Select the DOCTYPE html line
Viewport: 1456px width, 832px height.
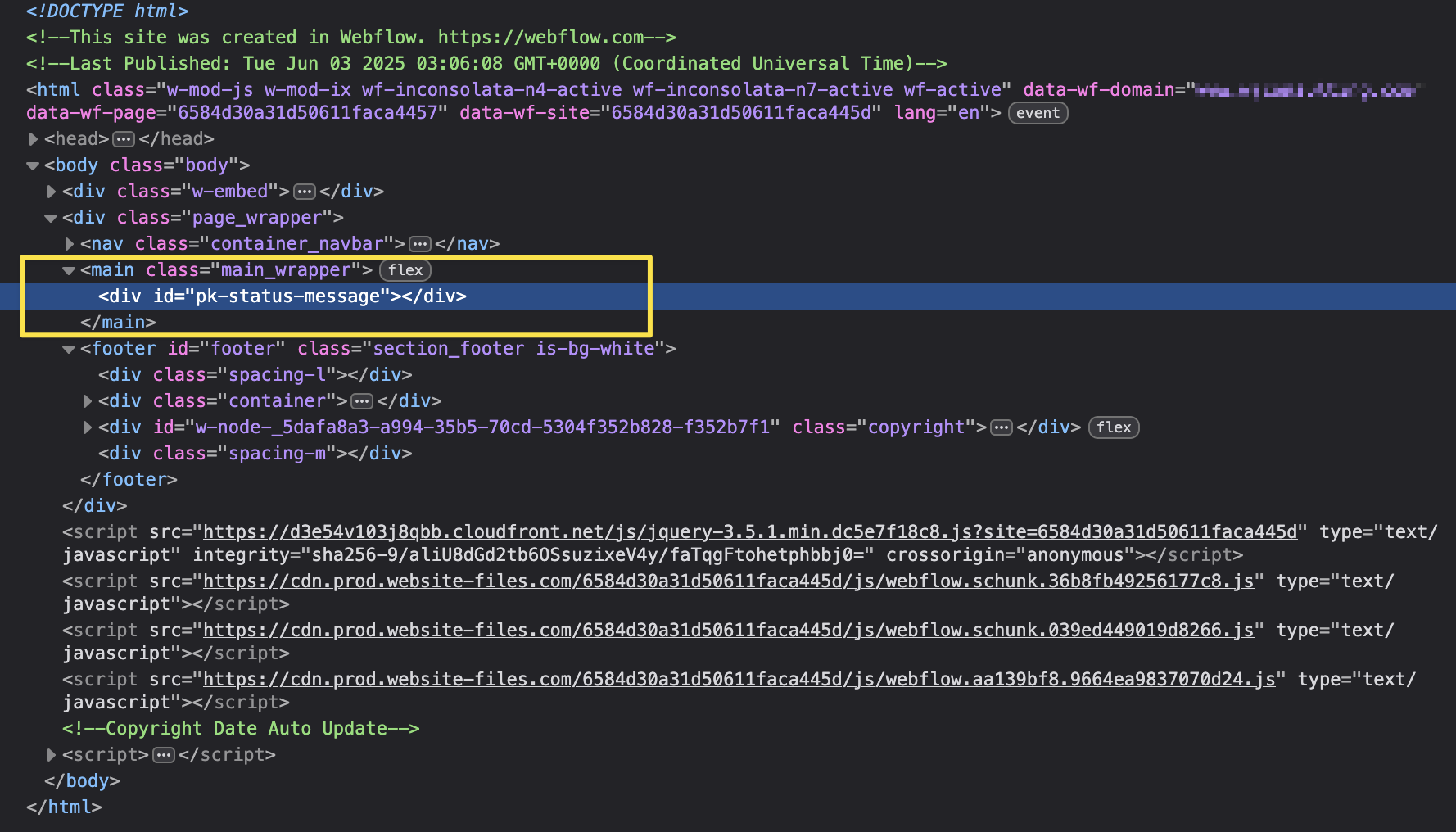[x=107, y=11]
